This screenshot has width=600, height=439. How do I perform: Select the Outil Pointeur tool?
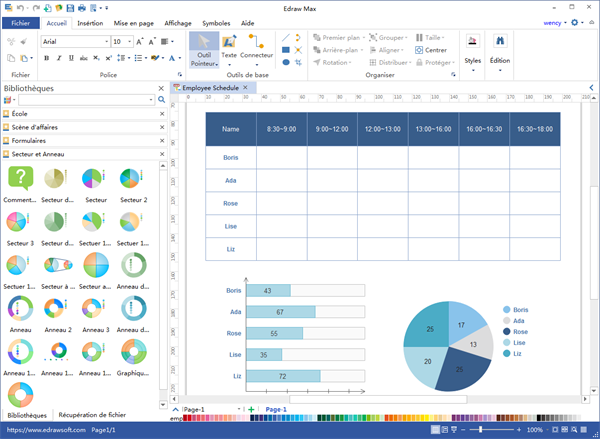click(x=205, y=49)
